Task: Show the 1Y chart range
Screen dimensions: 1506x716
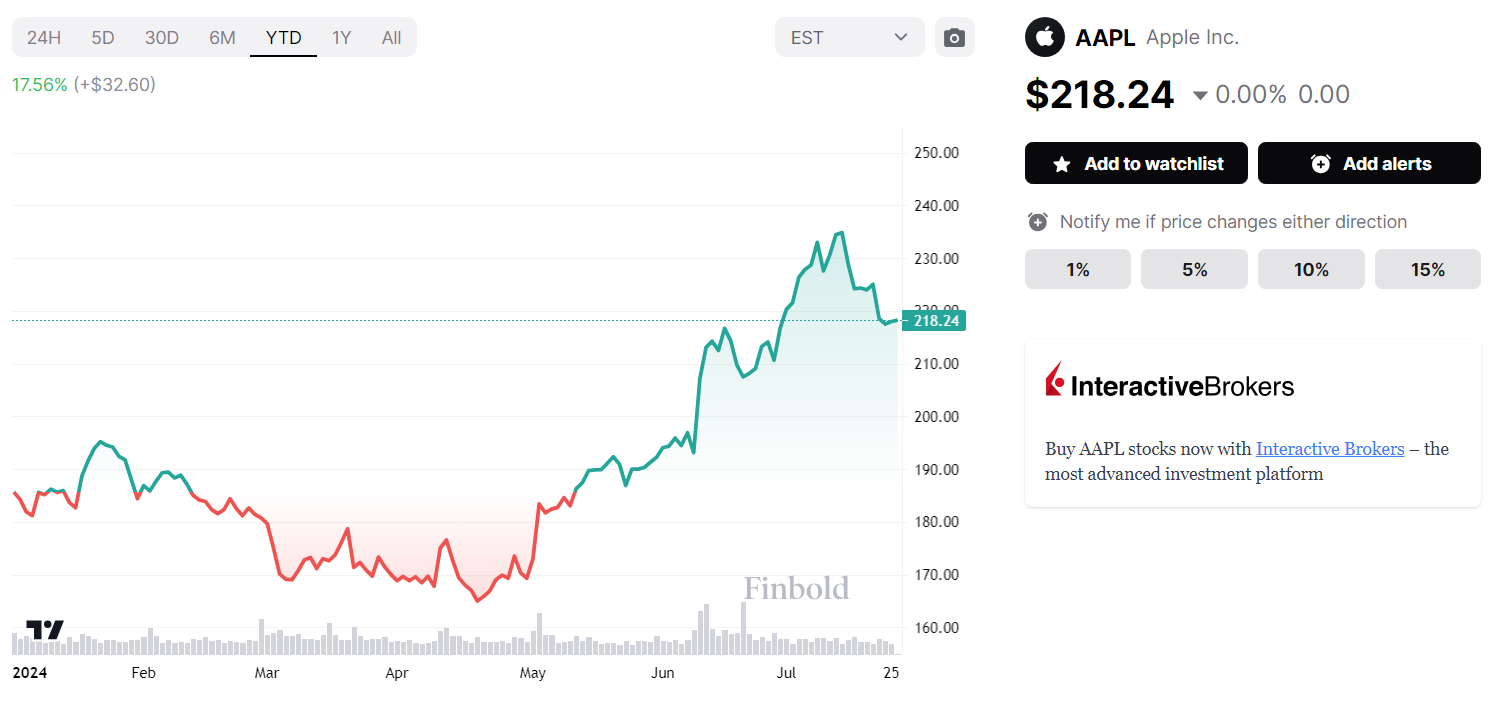Action: coord(342,38)
